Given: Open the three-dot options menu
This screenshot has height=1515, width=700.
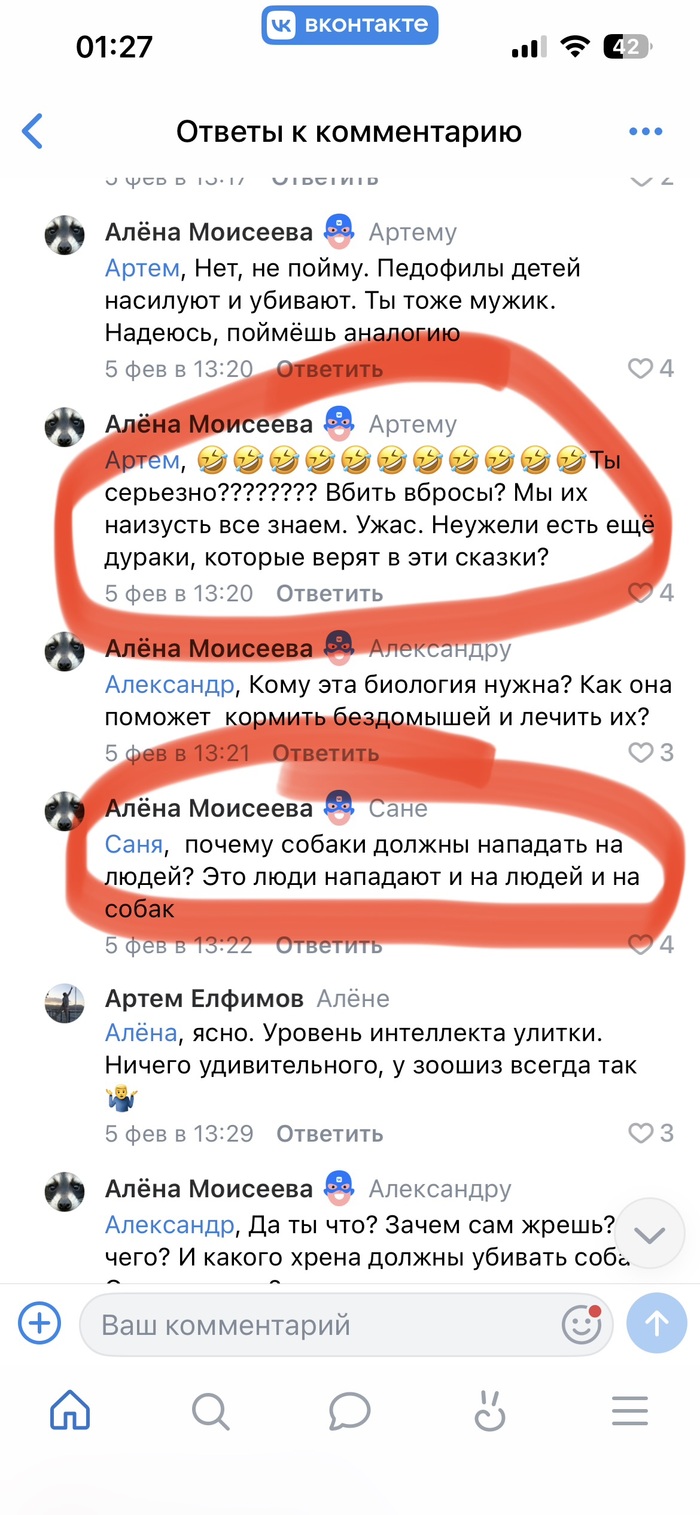Looking at the screenshot, I should point(645,131).
